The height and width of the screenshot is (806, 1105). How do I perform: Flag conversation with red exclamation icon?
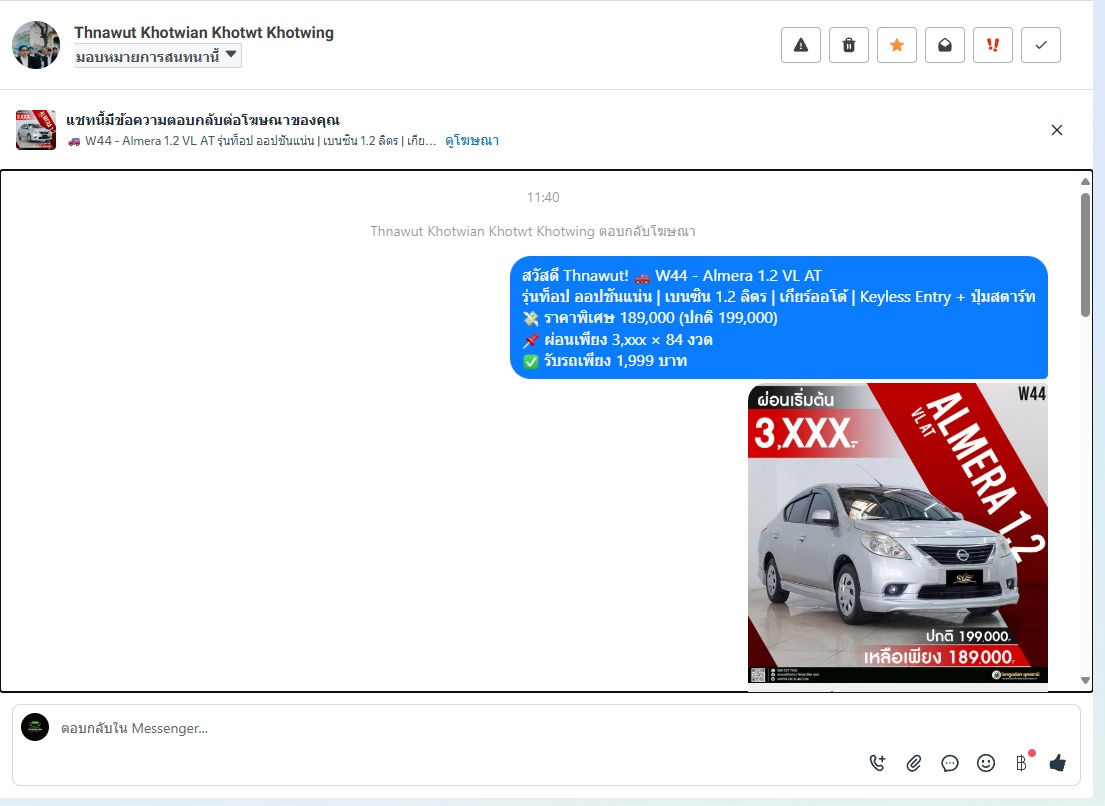pyautogui.click(x=992, y=45)
